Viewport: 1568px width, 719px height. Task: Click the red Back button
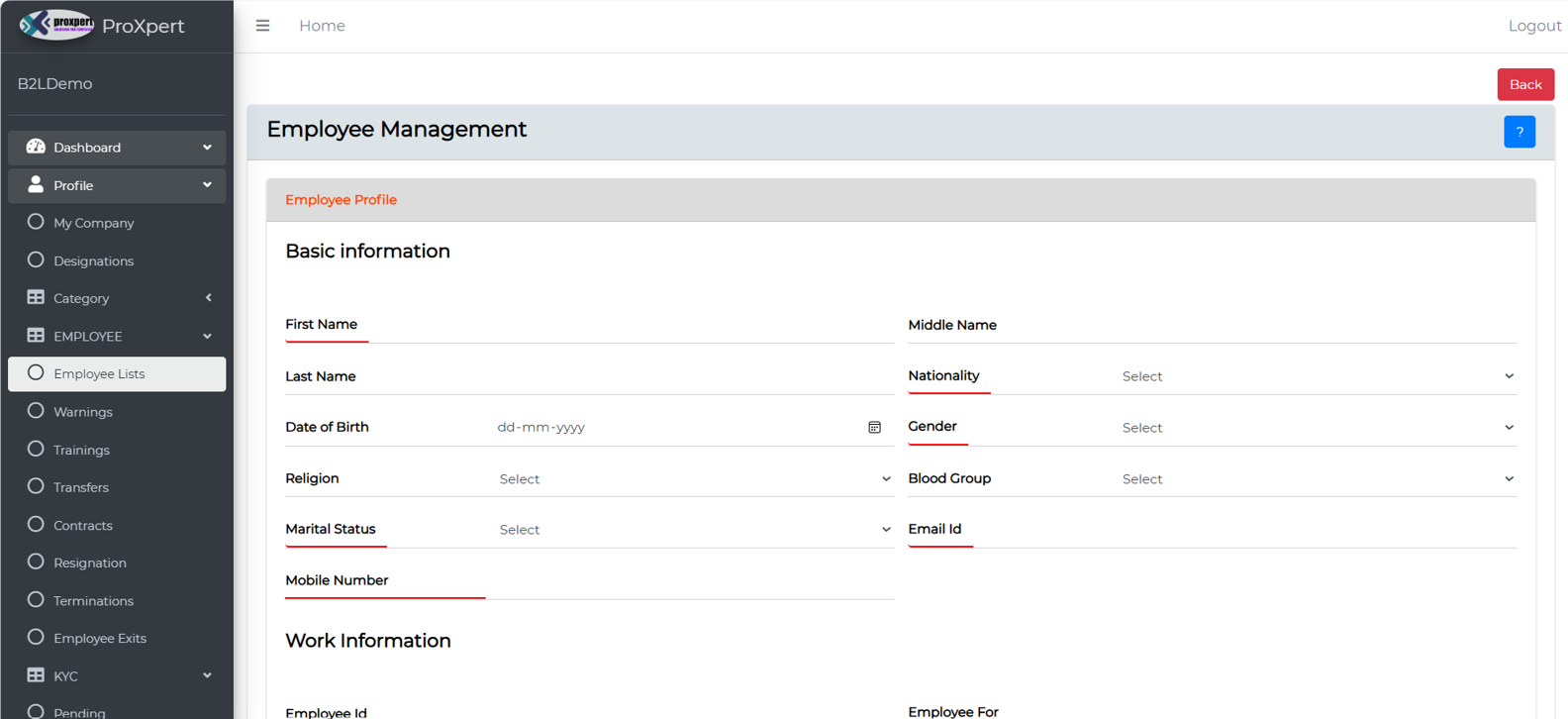(1524, 84)
